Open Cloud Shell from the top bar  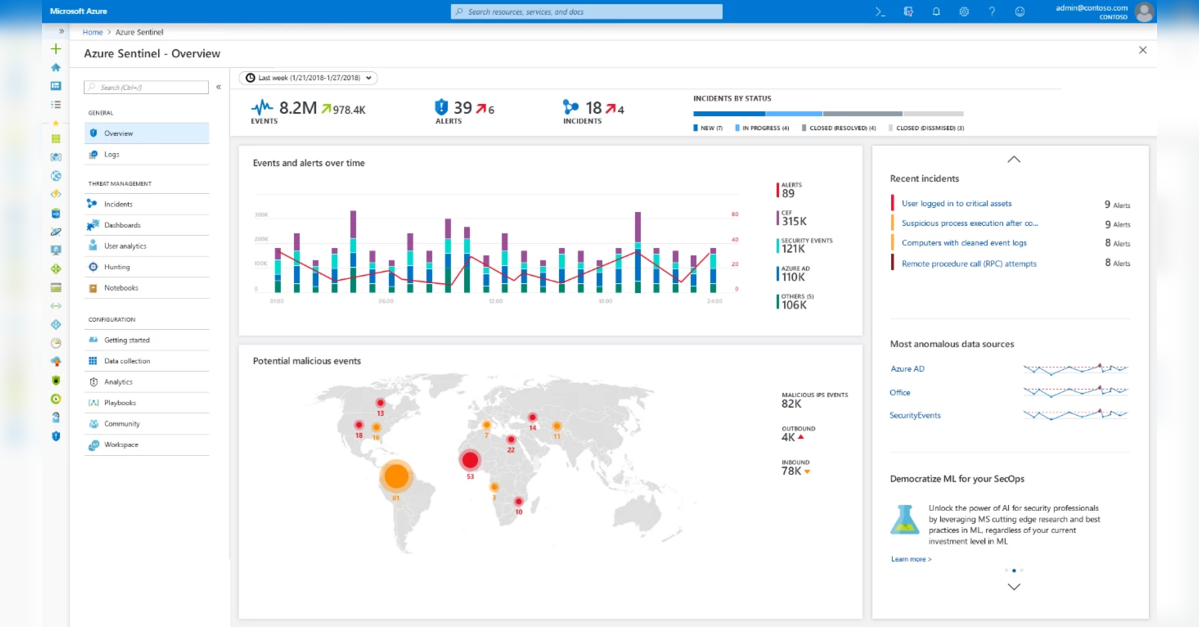(880, 12)
